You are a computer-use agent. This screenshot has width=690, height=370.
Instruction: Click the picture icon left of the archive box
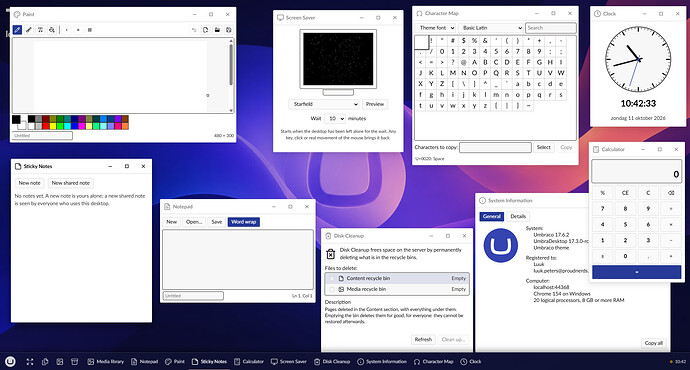pyautogui.click(x=60, y=362)
